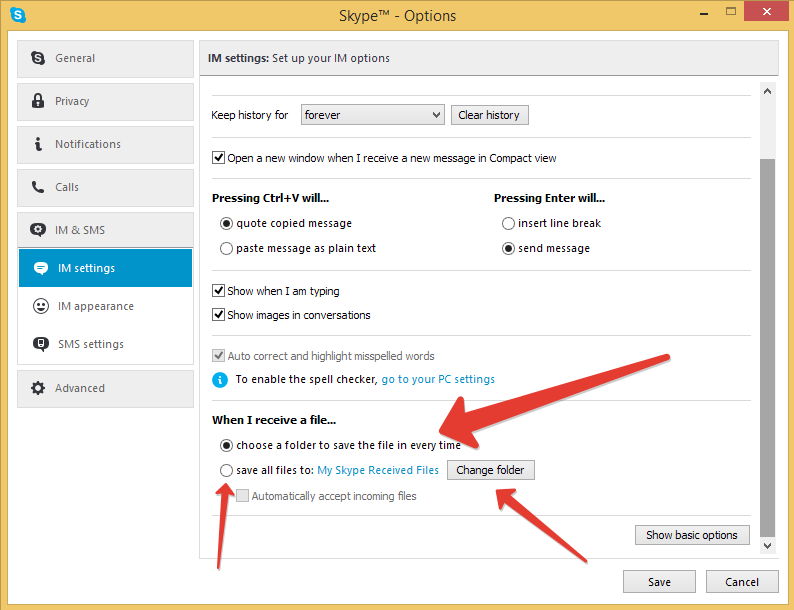Click the Privacy padlock icon

tap(38, 101)
